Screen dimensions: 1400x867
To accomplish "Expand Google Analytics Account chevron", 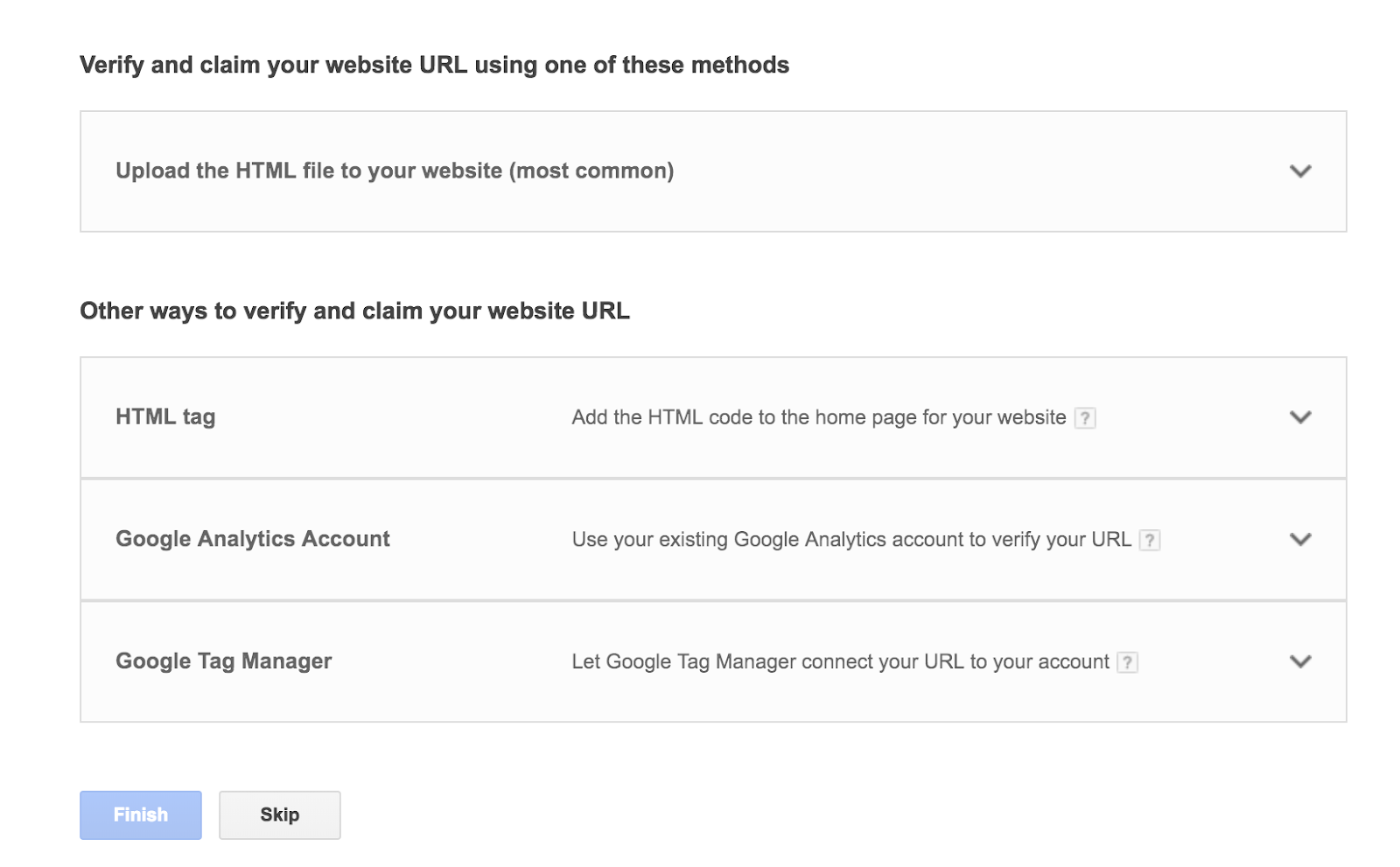I will 1300,539.
